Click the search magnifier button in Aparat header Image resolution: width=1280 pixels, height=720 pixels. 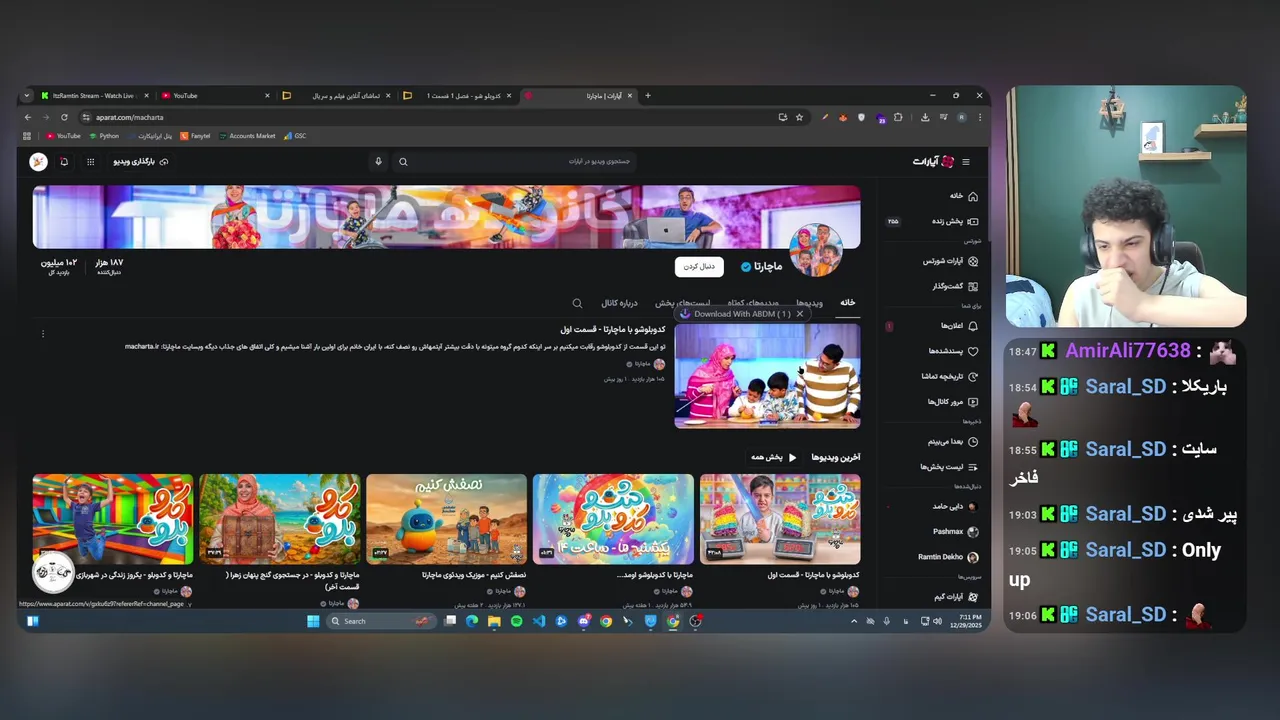pyautogui.click(x=403, y=162)
